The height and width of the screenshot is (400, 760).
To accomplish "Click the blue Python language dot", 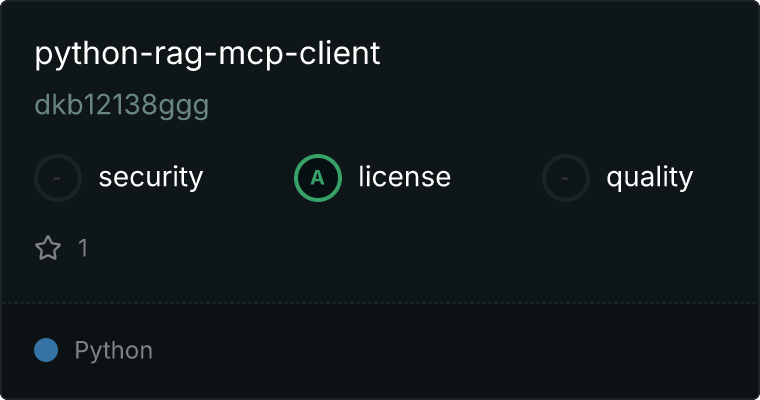I will (46, 350).
